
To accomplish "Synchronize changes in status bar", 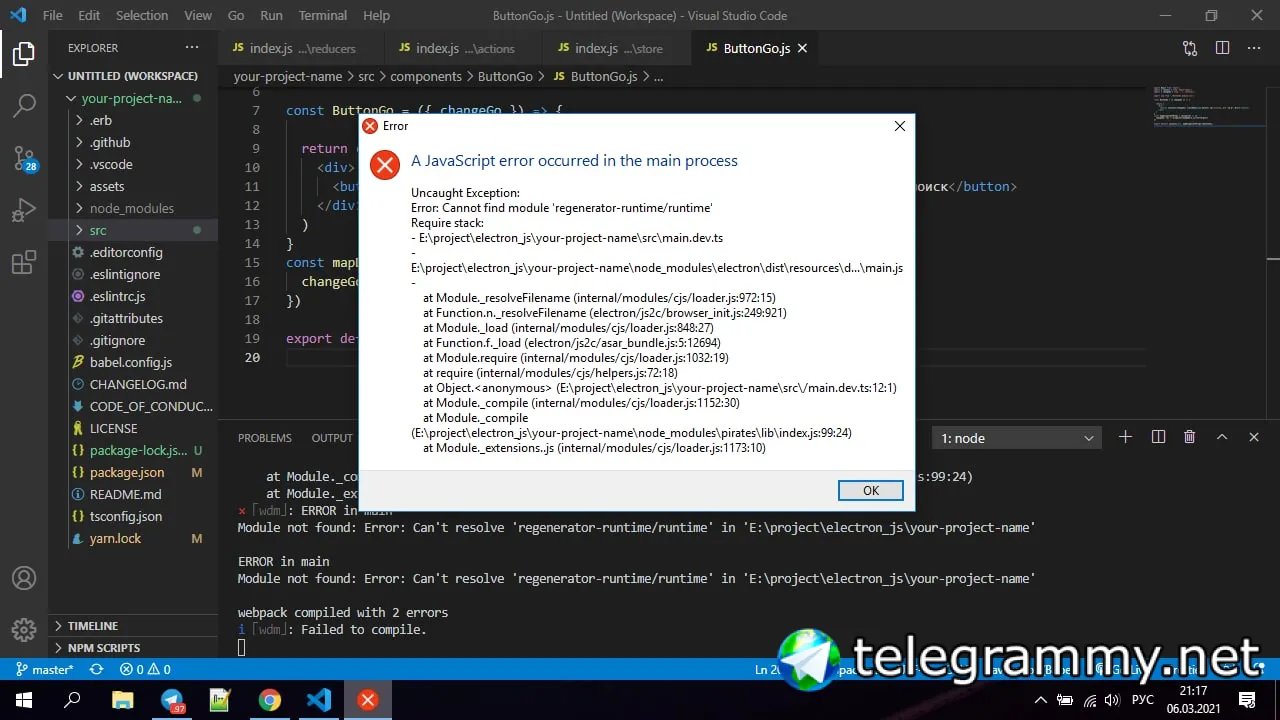I will pyautogui.click(x=97, y=669).
